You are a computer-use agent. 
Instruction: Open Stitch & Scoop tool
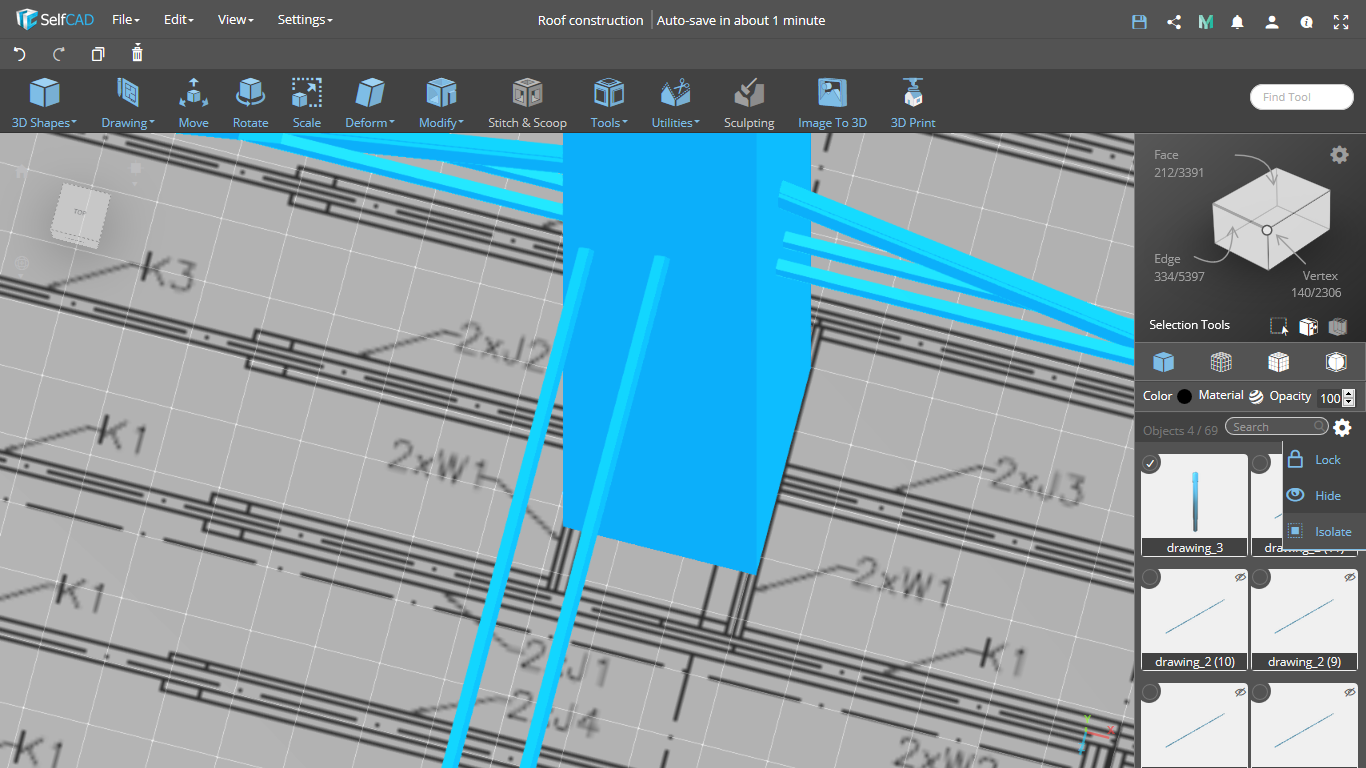tap(527, 104)
